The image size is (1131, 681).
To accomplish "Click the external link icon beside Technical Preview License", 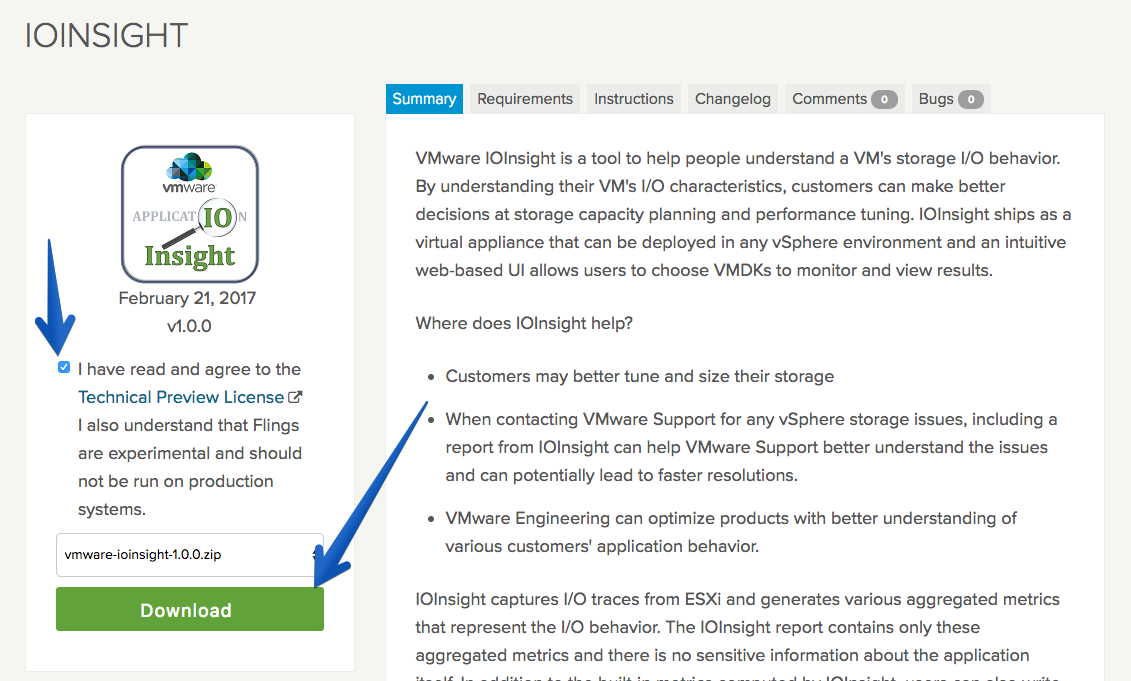I will 295,397.
